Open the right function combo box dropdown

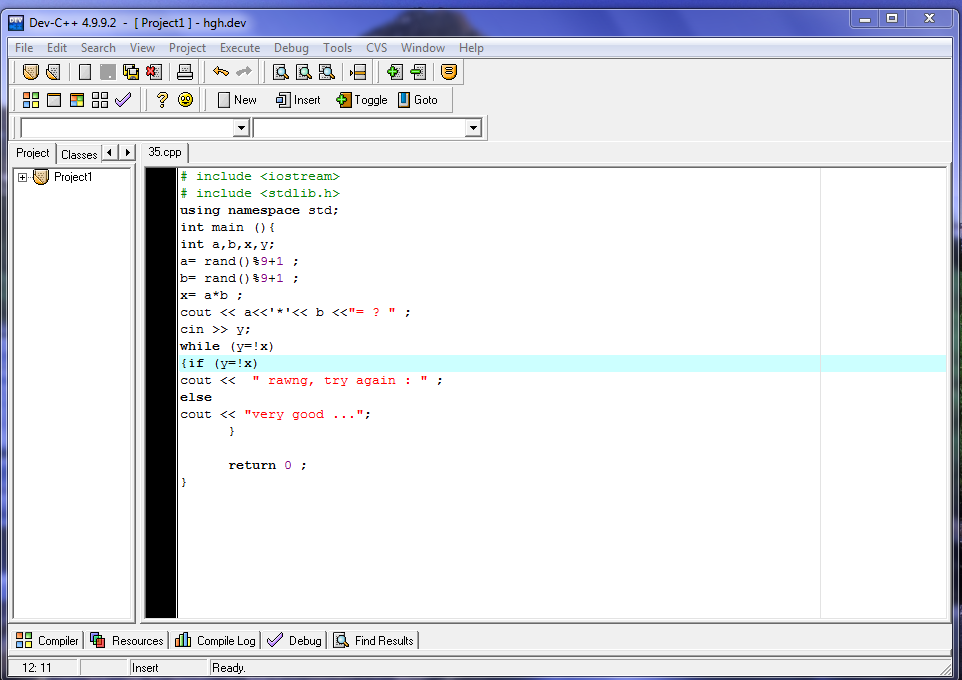point(473,128)
